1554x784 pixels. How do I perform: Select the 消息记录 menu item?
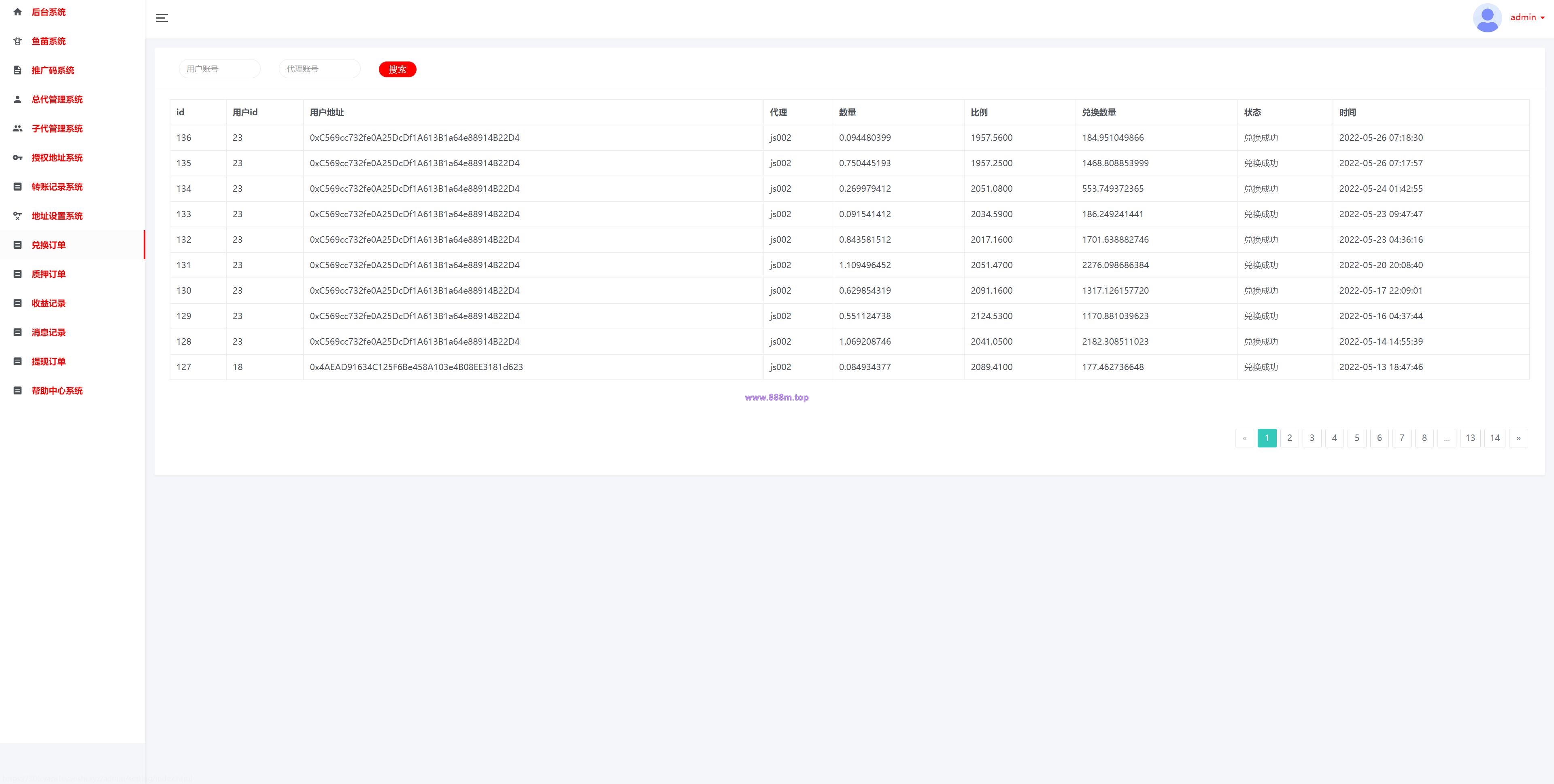72,332
